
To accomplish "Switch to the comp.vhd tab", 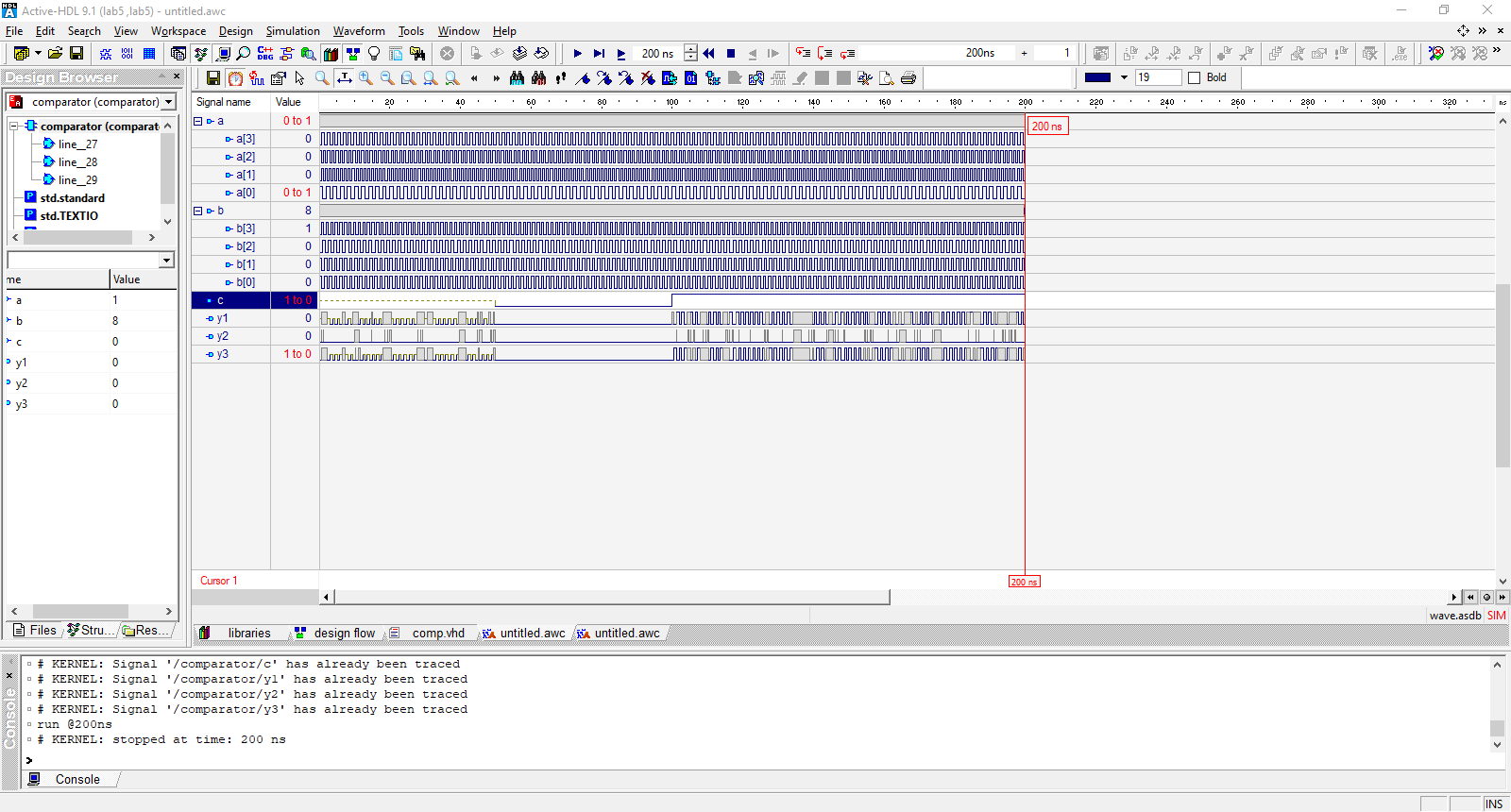I will tap(437, 634).
